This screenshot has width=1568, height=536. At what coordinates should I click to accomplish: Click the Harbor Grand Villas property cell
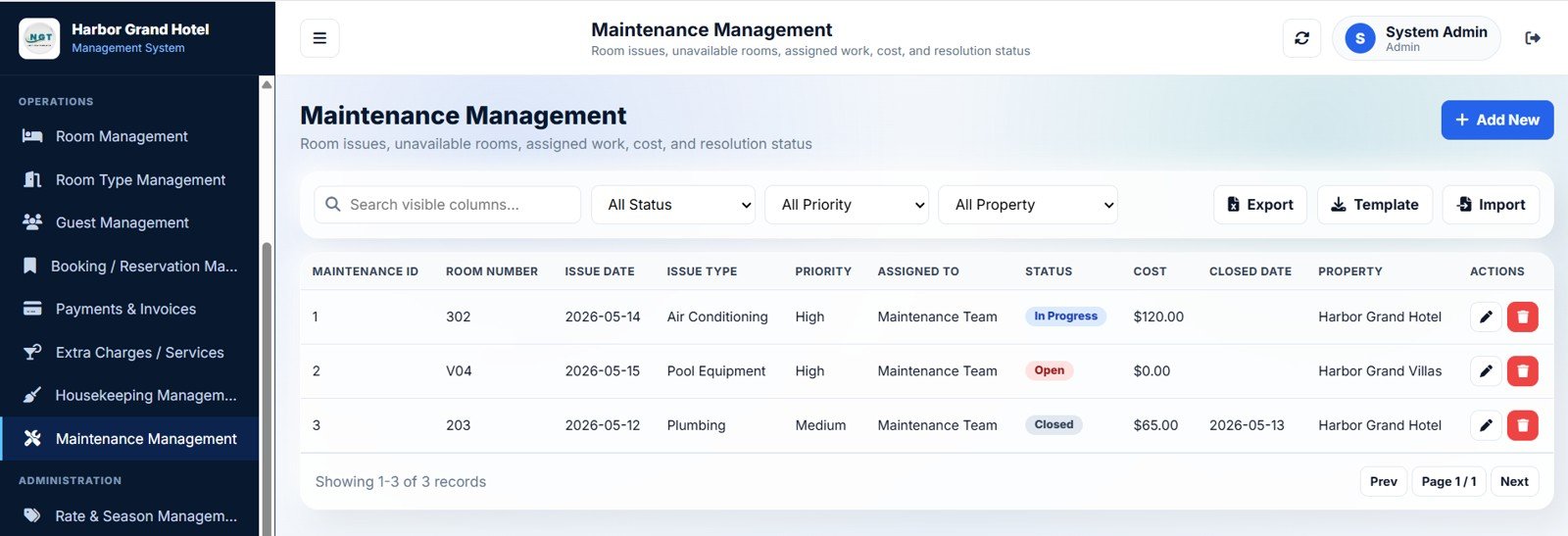tap(1380, 370)
